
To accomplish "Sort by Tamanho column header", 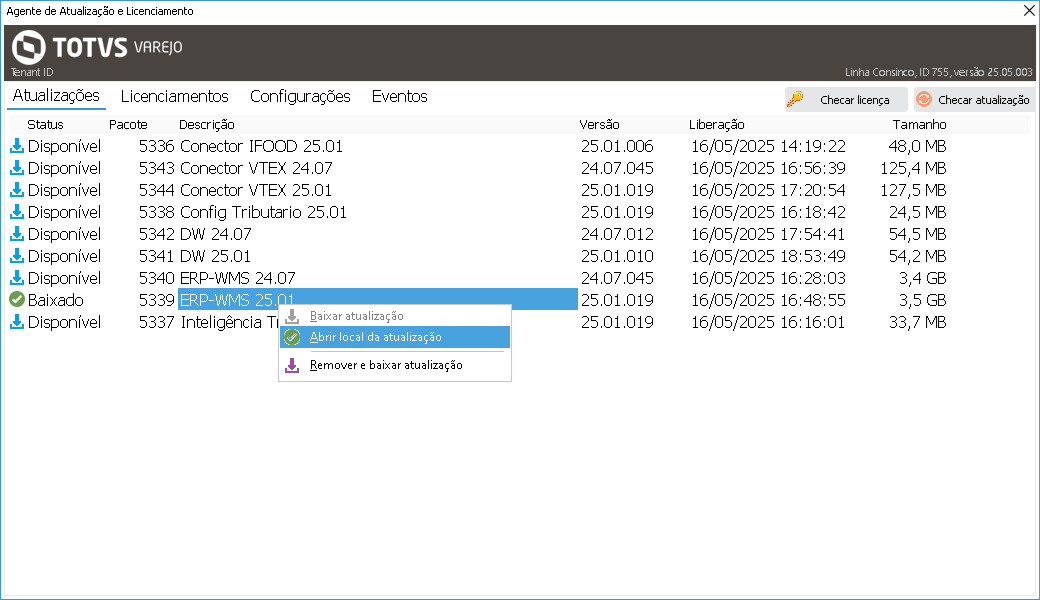I will point(919,125).
